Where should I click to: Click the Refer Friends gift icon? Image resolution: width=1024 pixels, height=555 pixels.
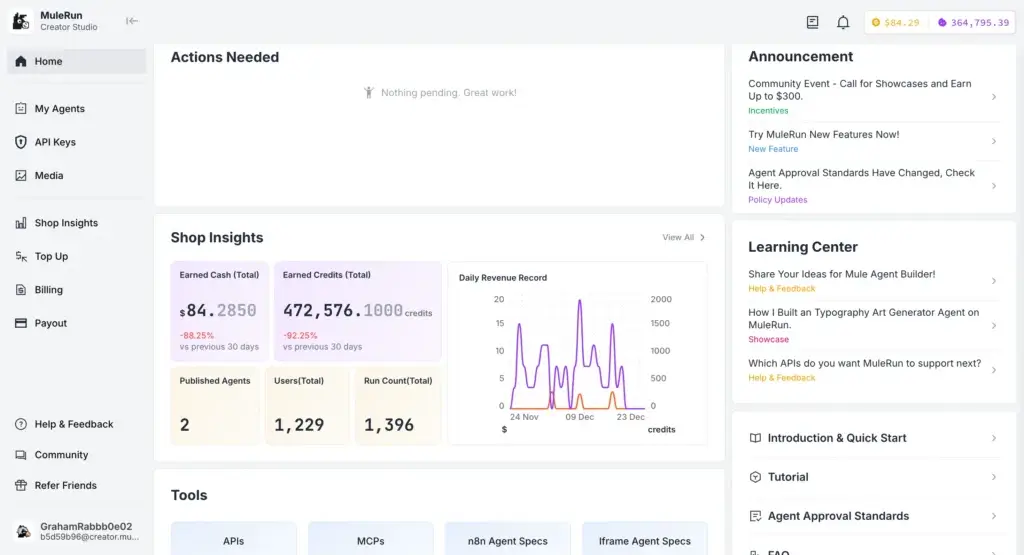(x=21, y=485)
